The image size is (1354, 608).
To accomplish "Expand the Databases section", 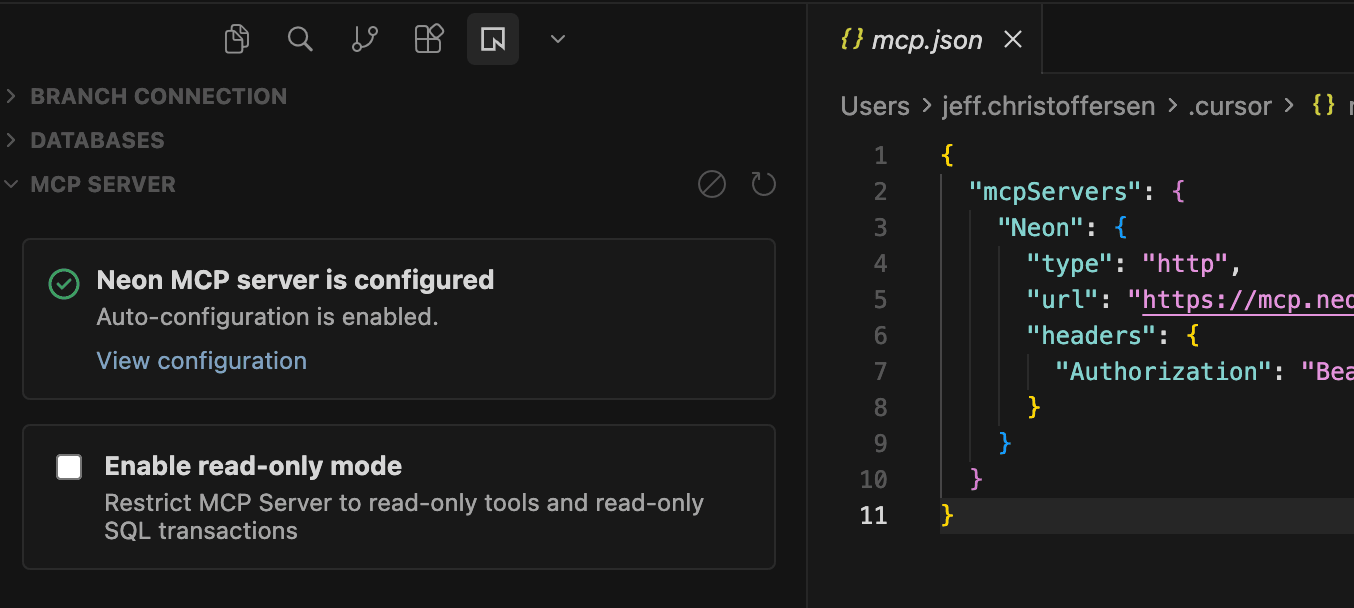I will tap(97, 140).
